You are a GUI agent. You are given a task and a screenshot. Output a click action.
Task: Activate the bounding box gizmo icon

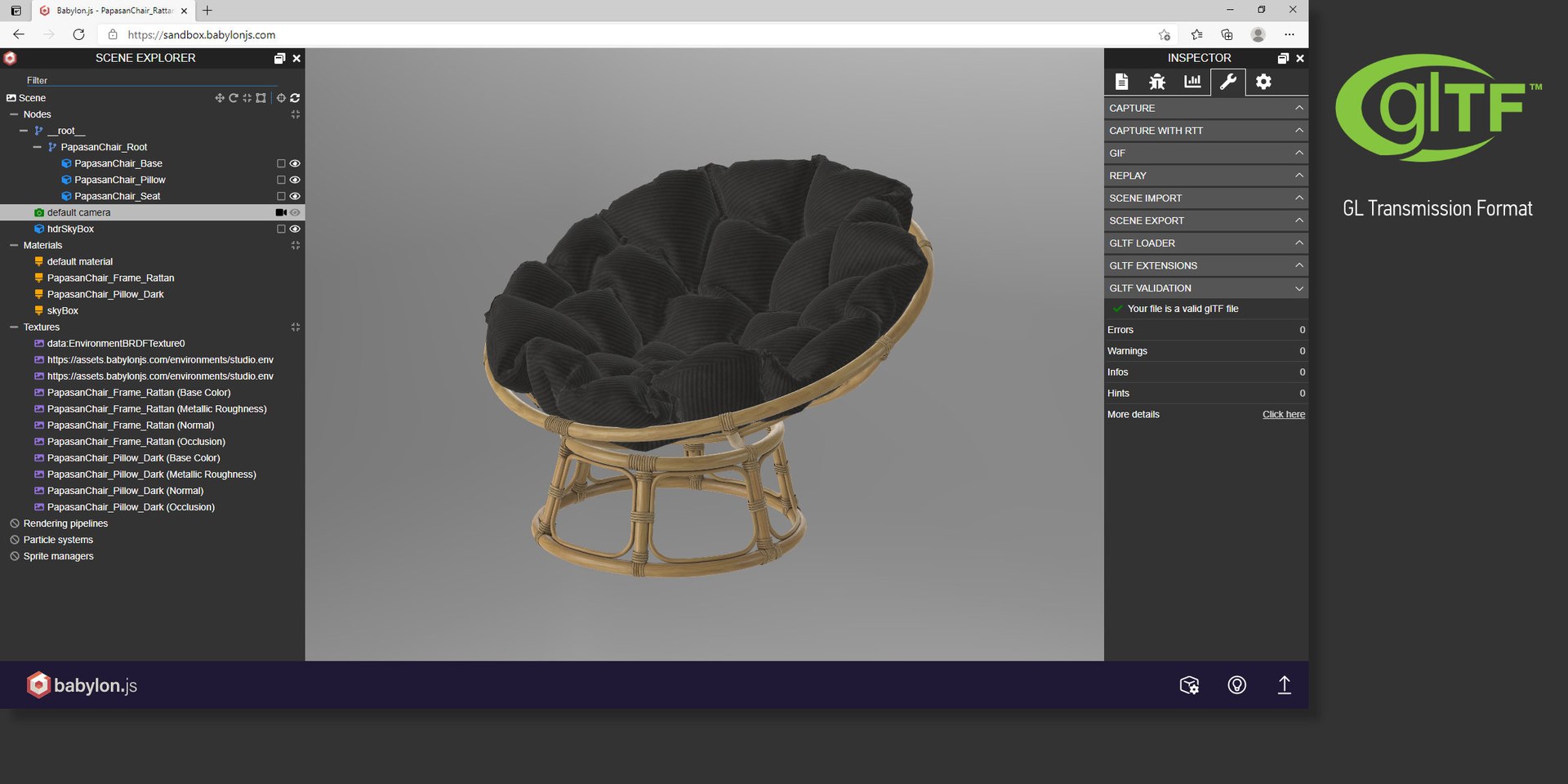[x=261, y=98]
